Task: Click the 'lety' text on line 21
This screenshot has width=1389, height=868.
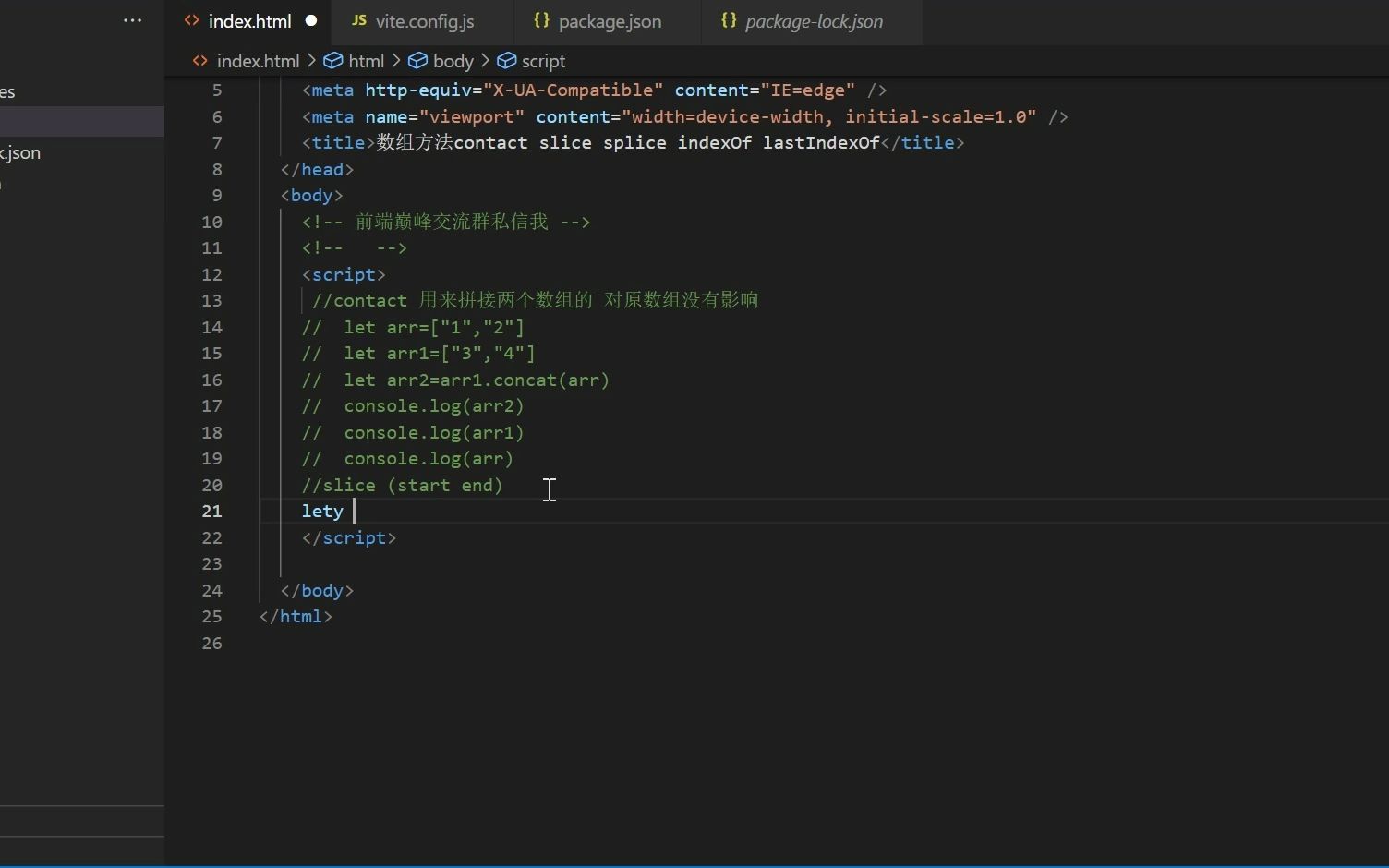Action: [x=322, y=512]
